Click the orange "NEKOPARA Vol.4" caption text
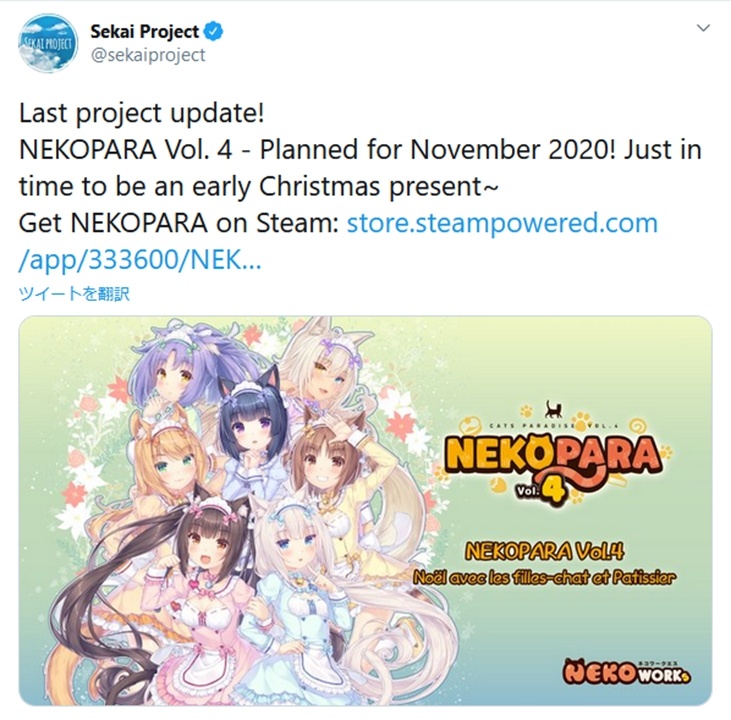This screenshot has height=720, width=731. pyautogui.click(x=545, y=552)
